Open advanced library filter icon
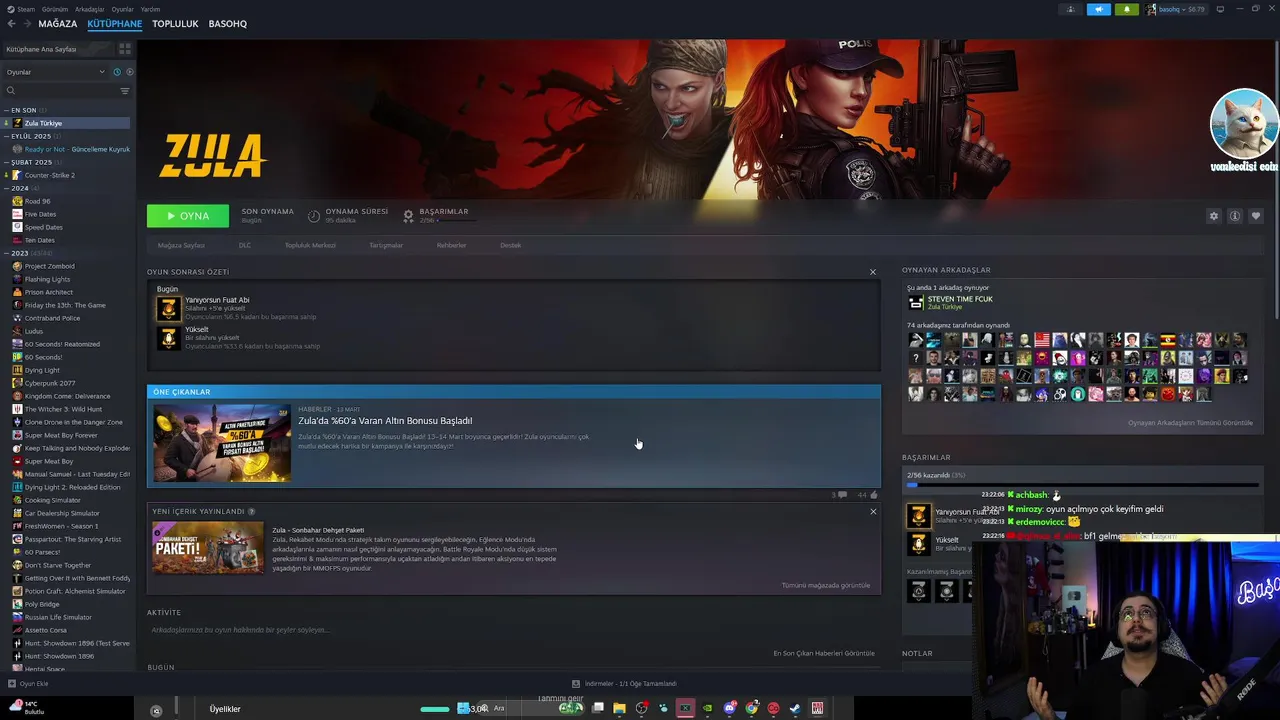This screenshot has height=720, width=1280. (x=125, y=91)
